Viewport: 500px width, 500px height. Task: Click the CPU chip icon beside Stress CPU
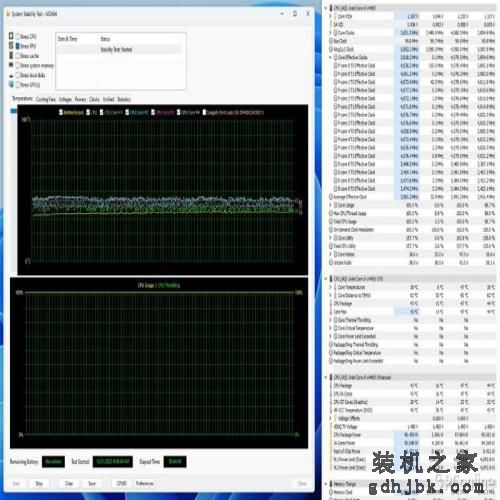[11, 36]
